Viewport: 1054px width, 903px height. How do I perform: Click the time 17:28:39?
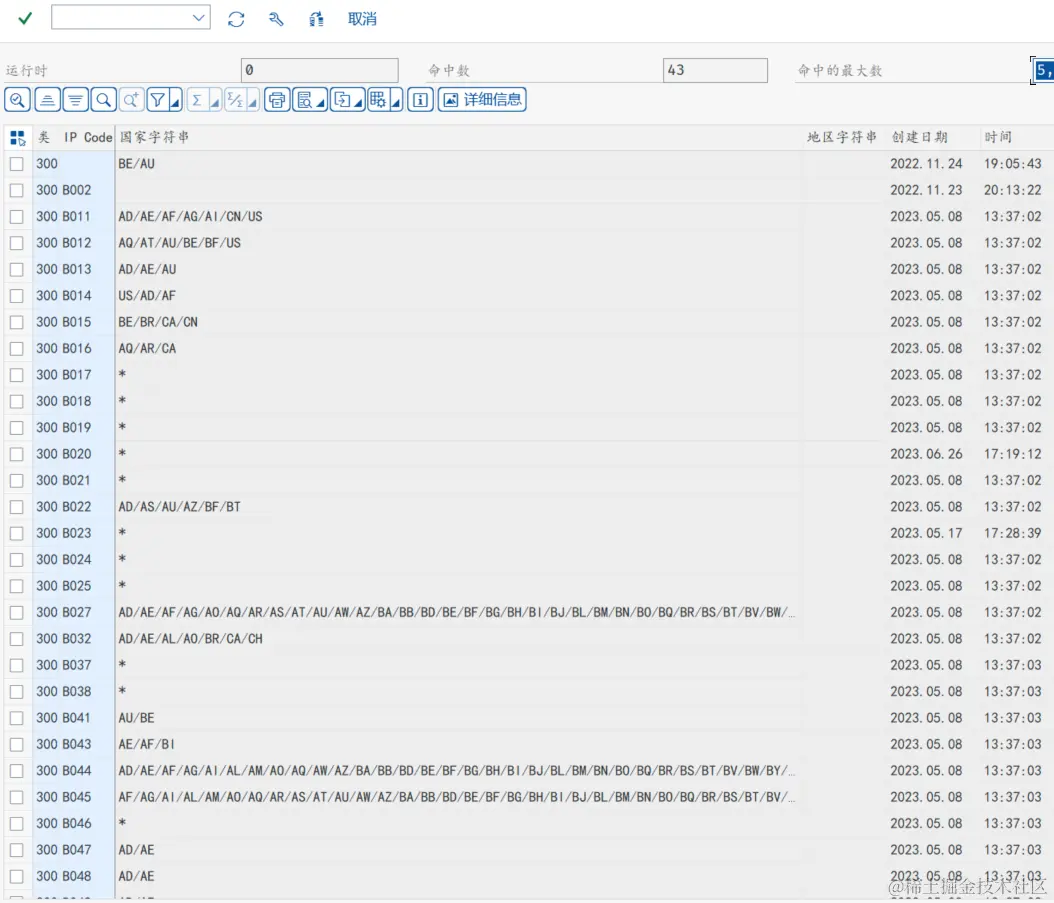pos(1012,533)
